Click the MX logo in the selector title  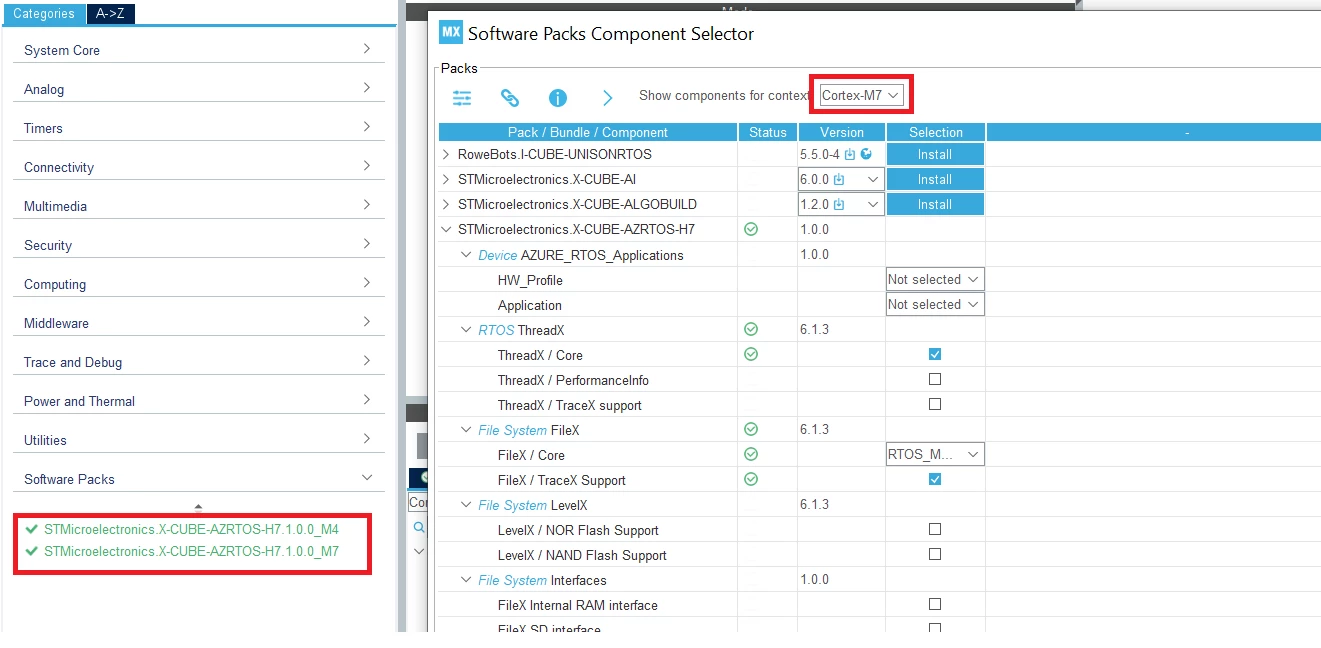tap(451, 32)
